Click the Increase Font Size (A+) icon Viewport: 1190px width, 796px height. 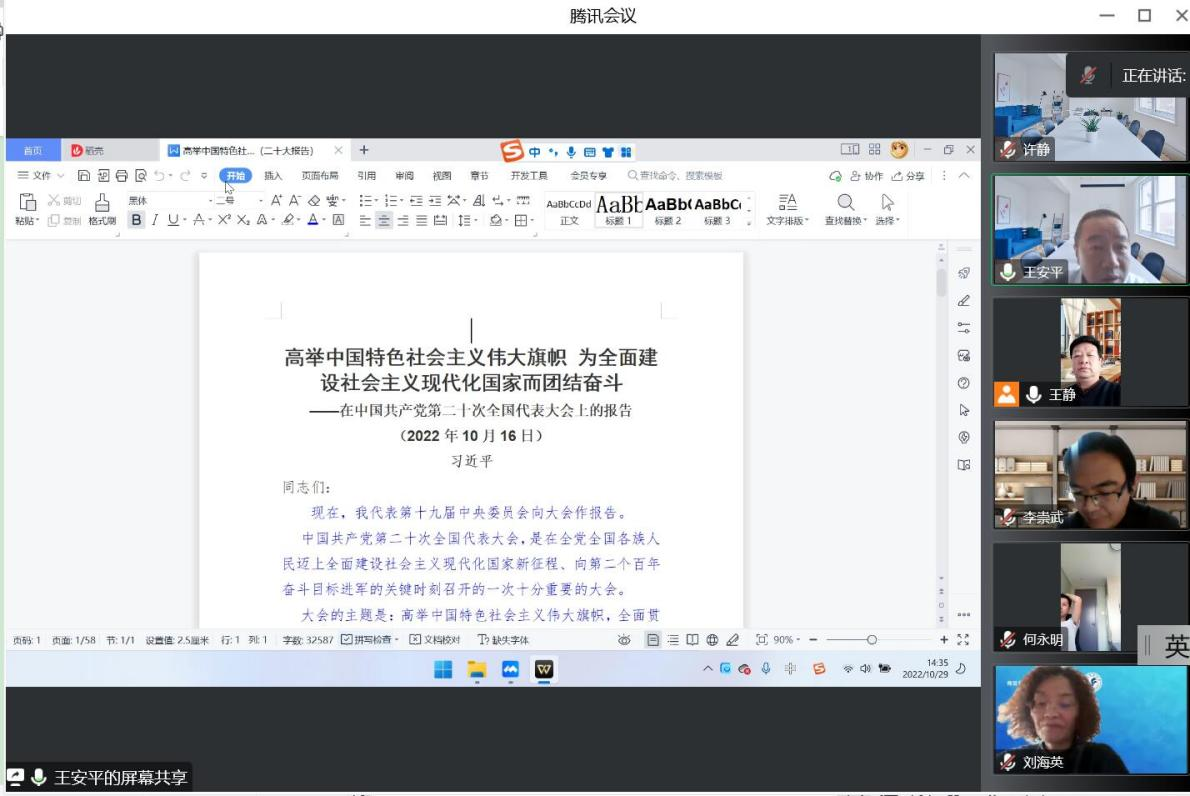pyautogui.click(x=276, y=200)
